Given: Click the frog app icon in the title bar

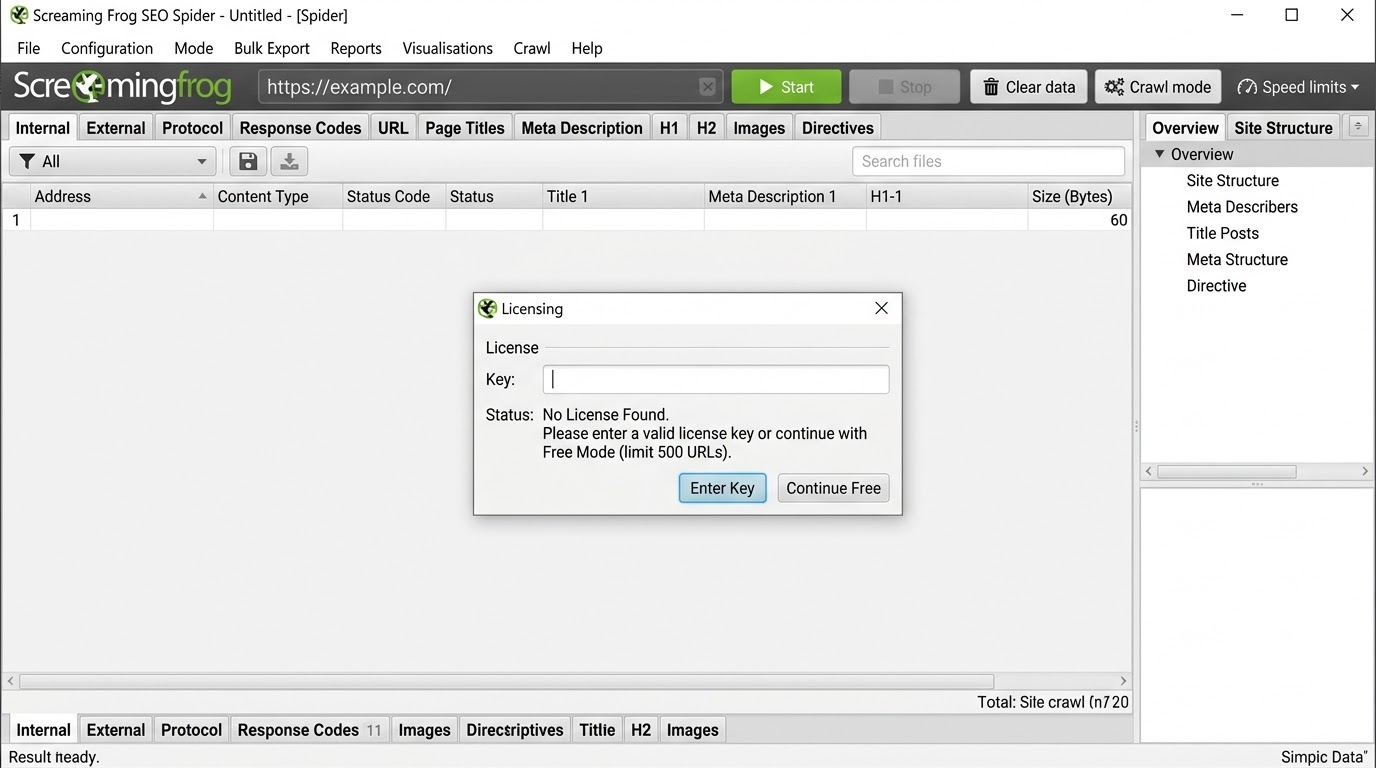Looking at the screenshot, I should (x=19, y=15).
